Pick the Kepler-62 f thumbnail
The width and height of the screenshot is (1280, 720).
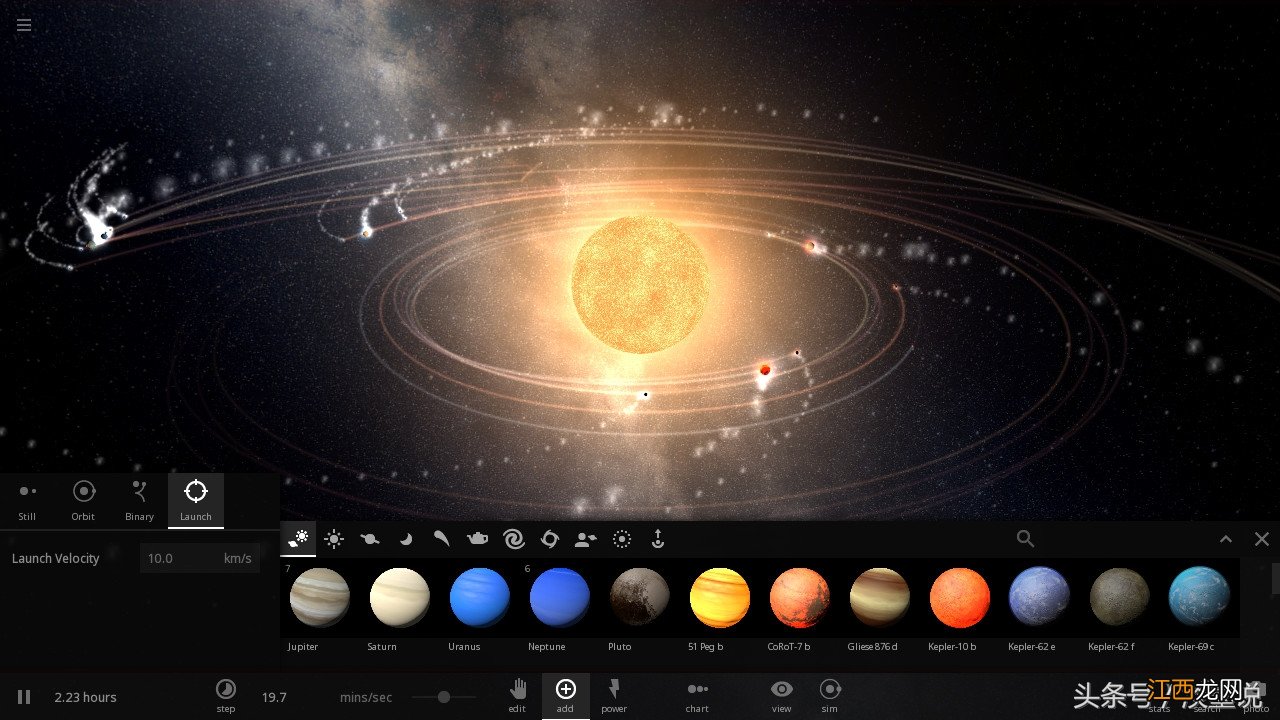point(1120,598)
